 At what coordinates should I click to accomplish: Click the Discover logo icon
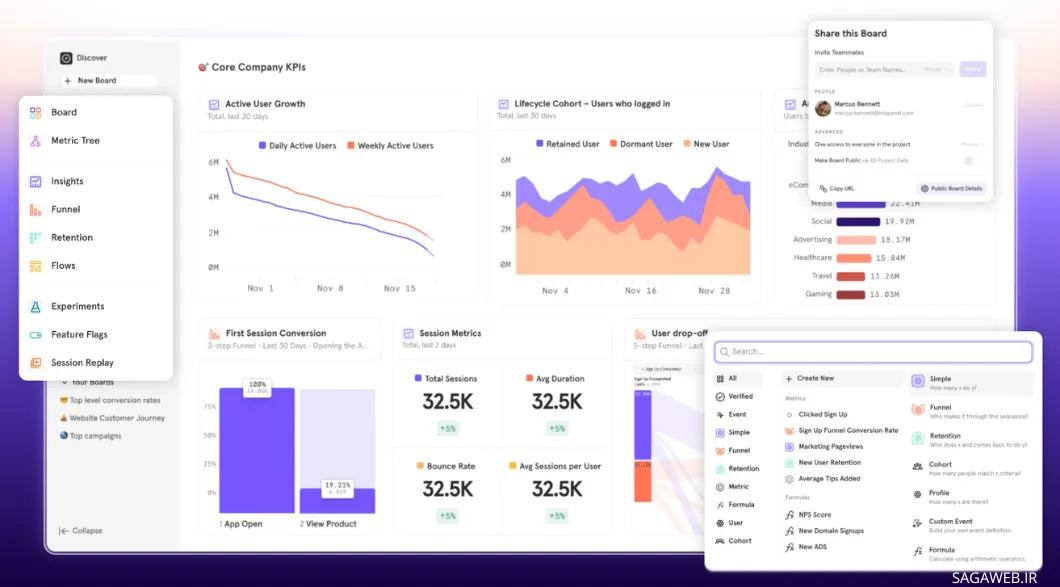pos(66,58)
